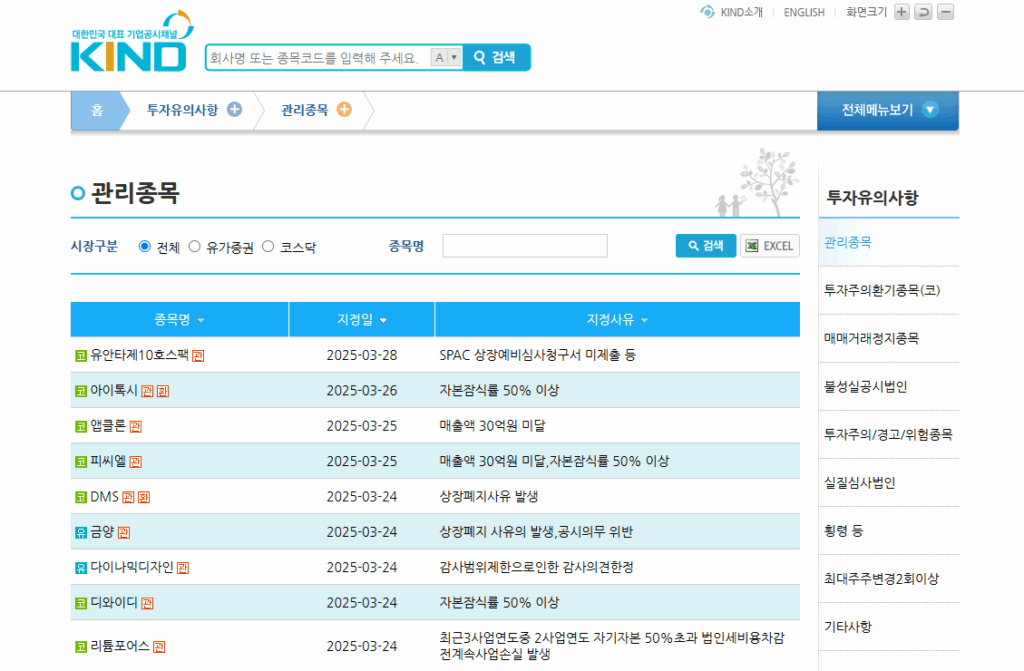Click the 관 designation badge beside 아이톡시

[x=145, y=391]
